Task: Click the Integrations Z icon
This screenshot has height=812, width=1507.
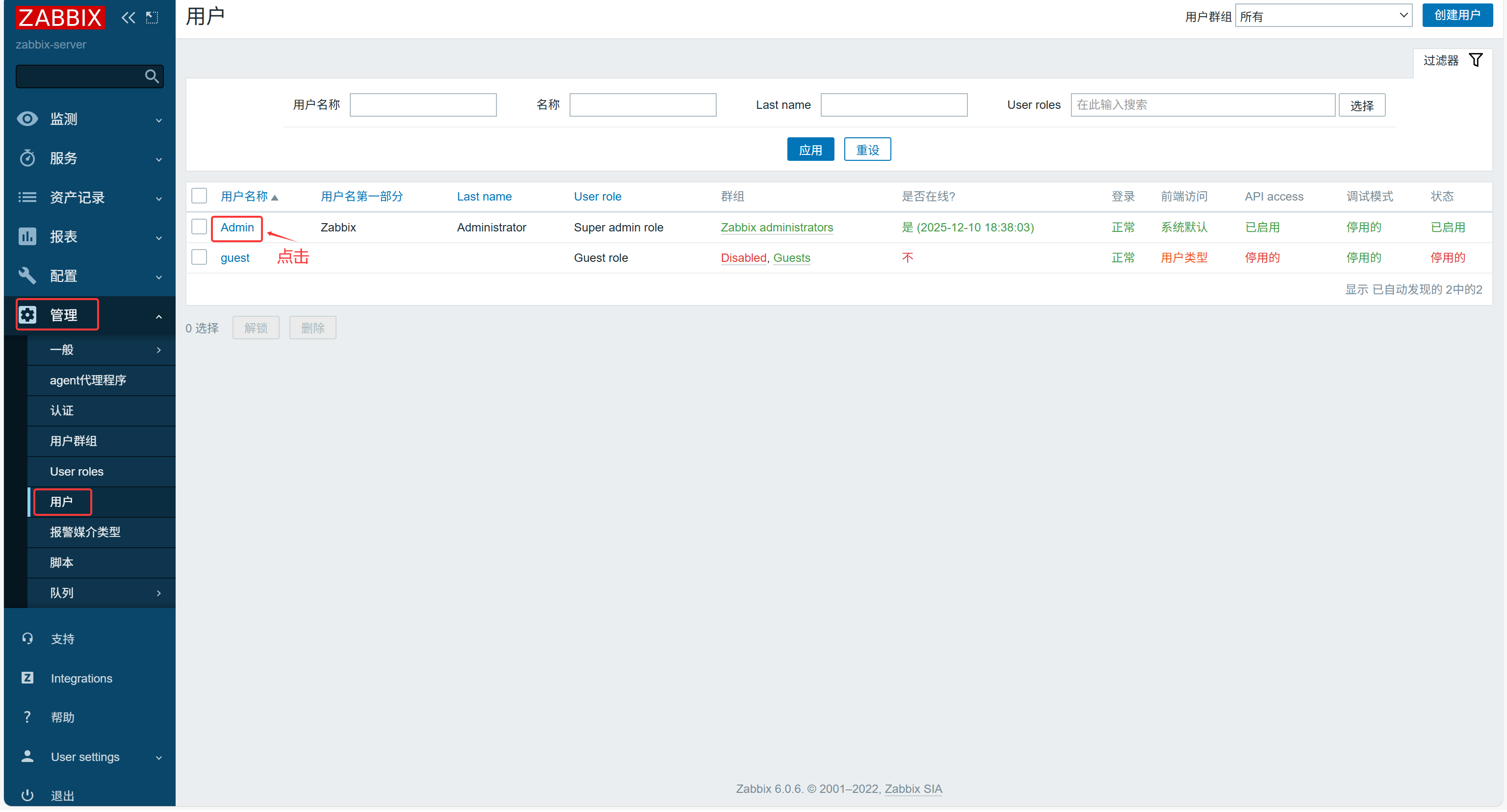Action: (27, 678)
